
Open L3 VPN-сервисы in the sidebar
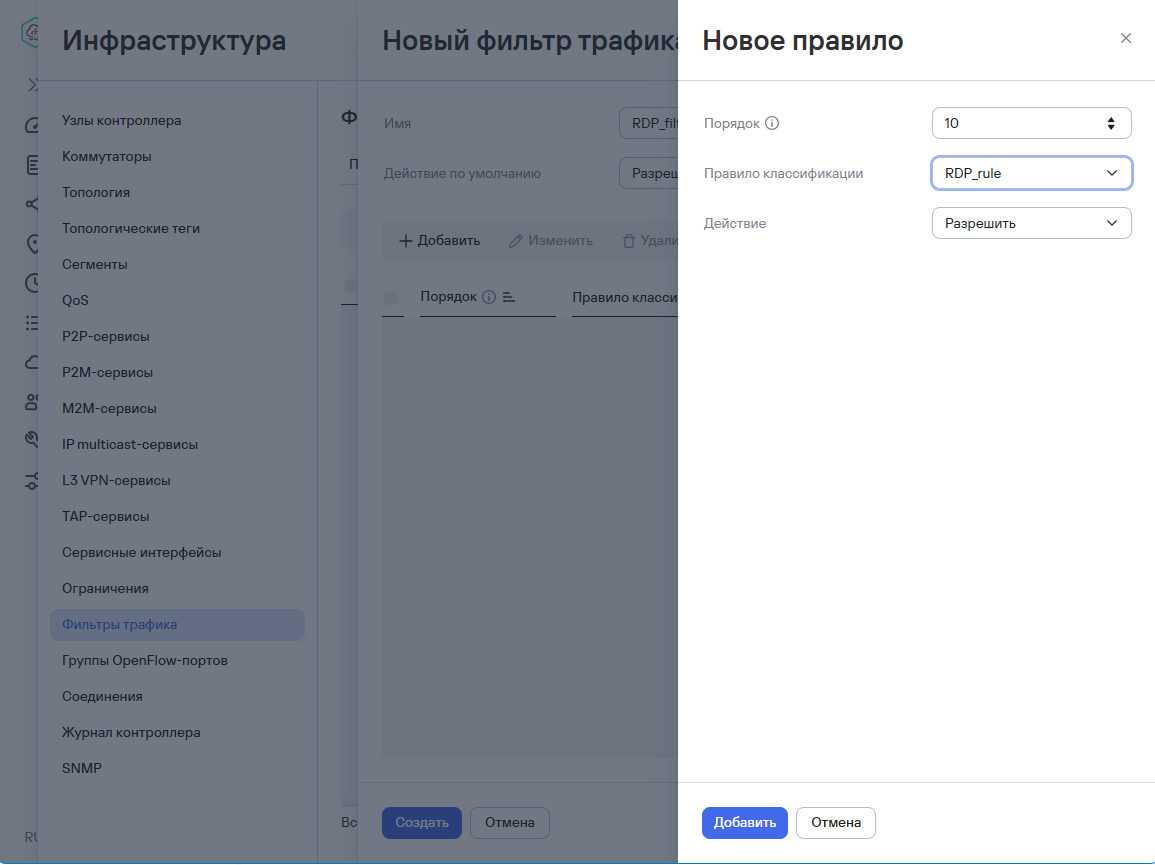pyautogui.click(x=116, y=480)
